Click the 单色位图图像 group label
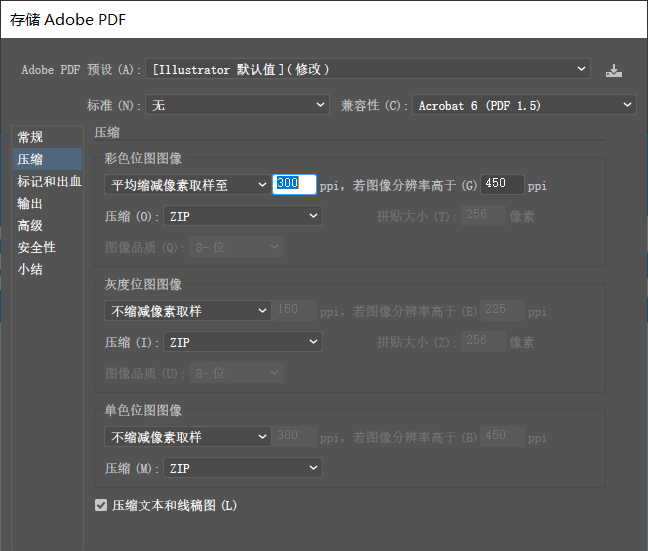Screen dimensions: 648x551 [143, 410]
